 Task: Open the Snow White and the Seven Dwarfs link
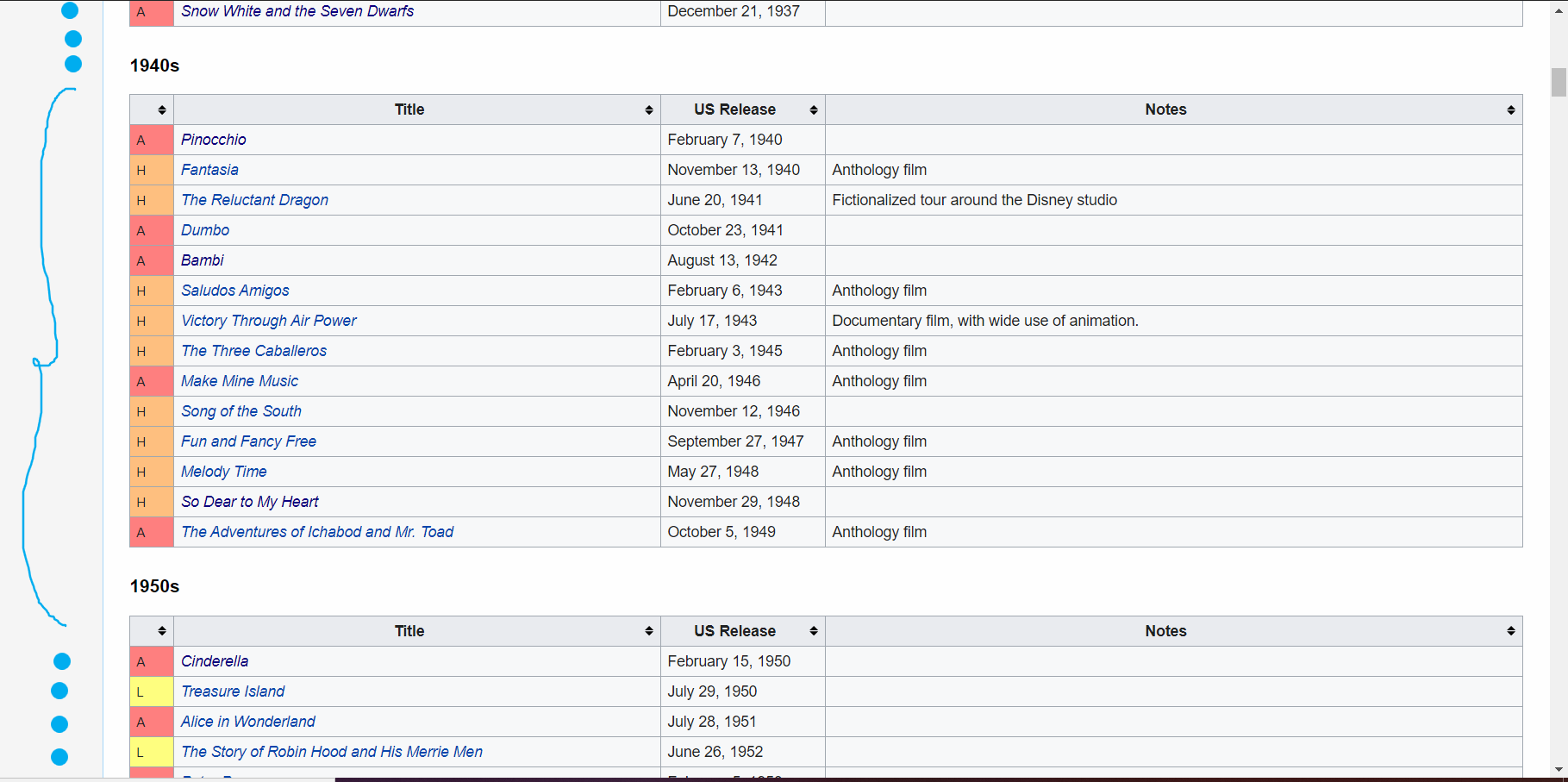click(297, 11)
